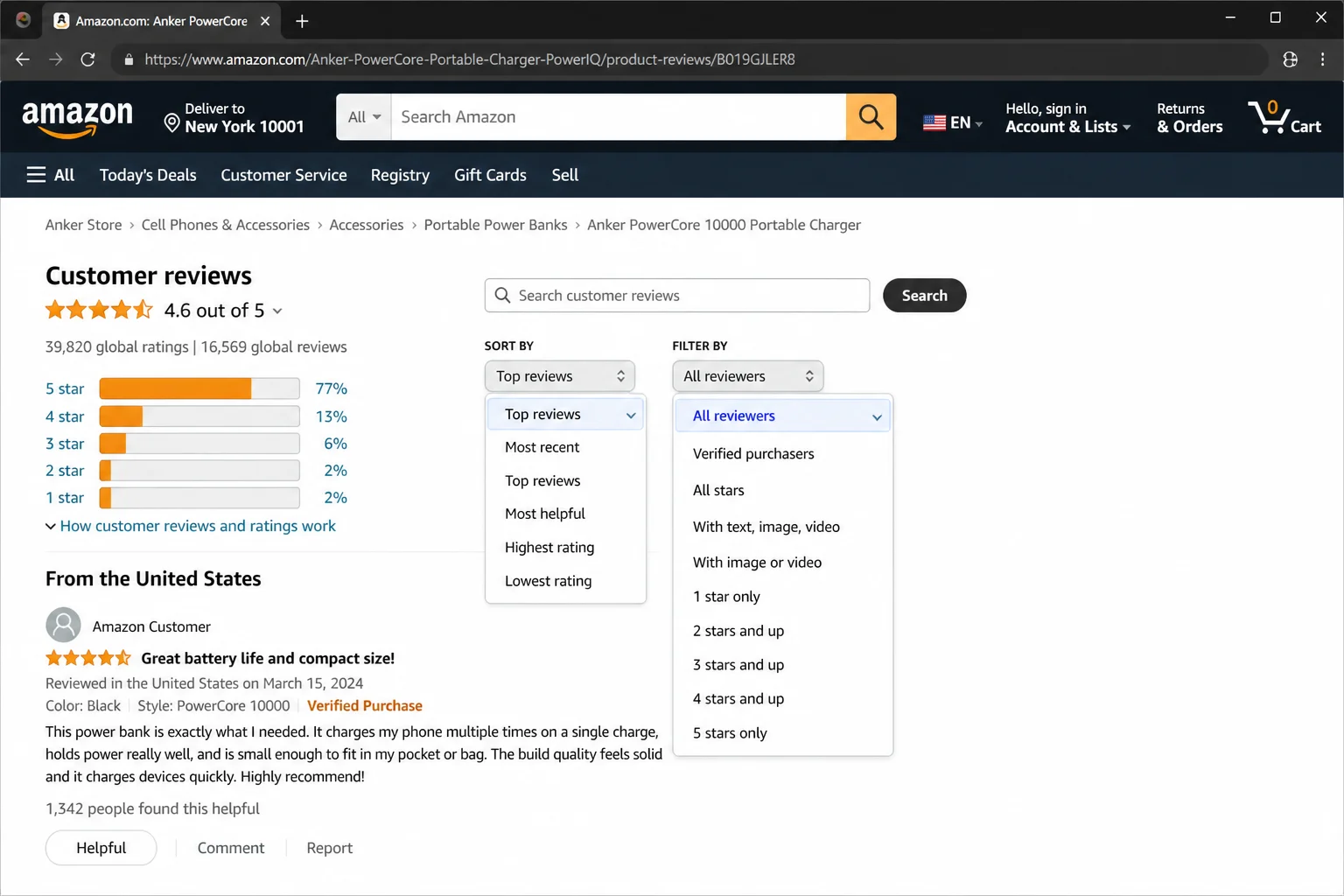Click the US flag language icon

(x=934, y=122)
